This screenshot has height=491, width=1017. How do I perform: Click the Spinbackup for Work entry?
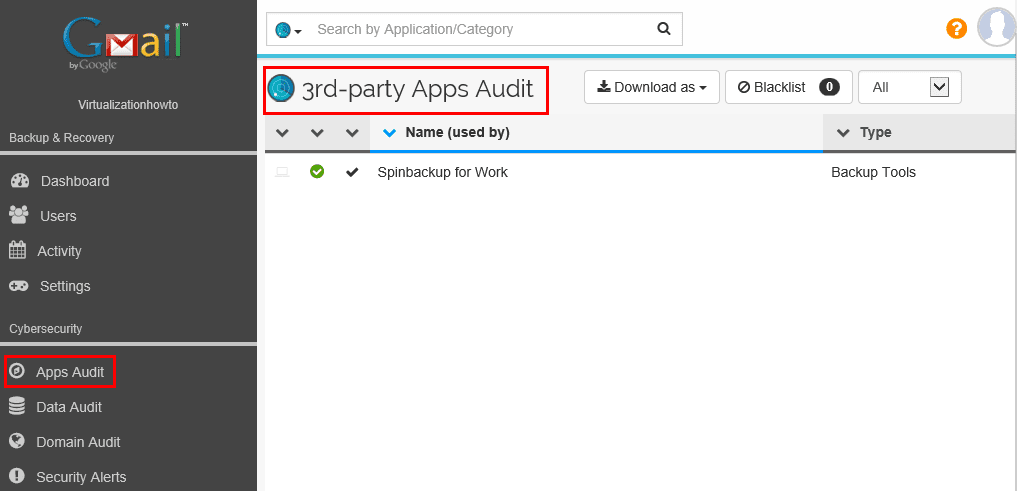[442, 172]
